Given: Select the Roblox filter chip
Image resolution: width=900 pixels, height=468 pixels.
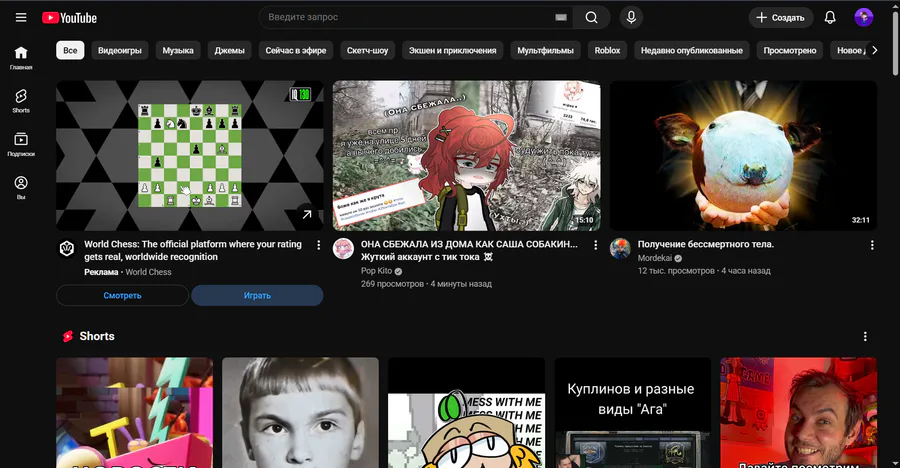Looking at the screenshot, I should click(607, 51).
